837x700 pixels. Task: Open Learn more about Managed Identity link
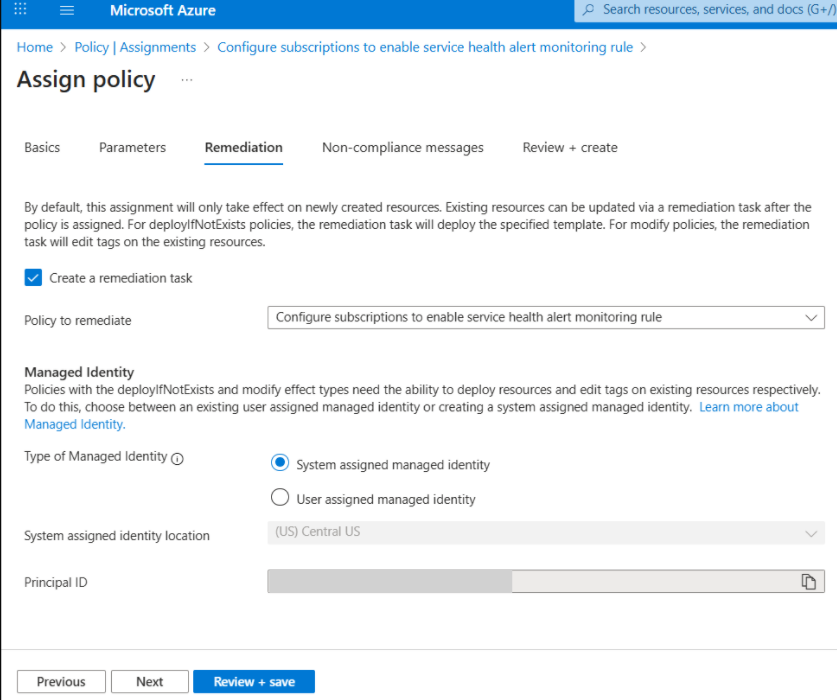tap(748, 407)
